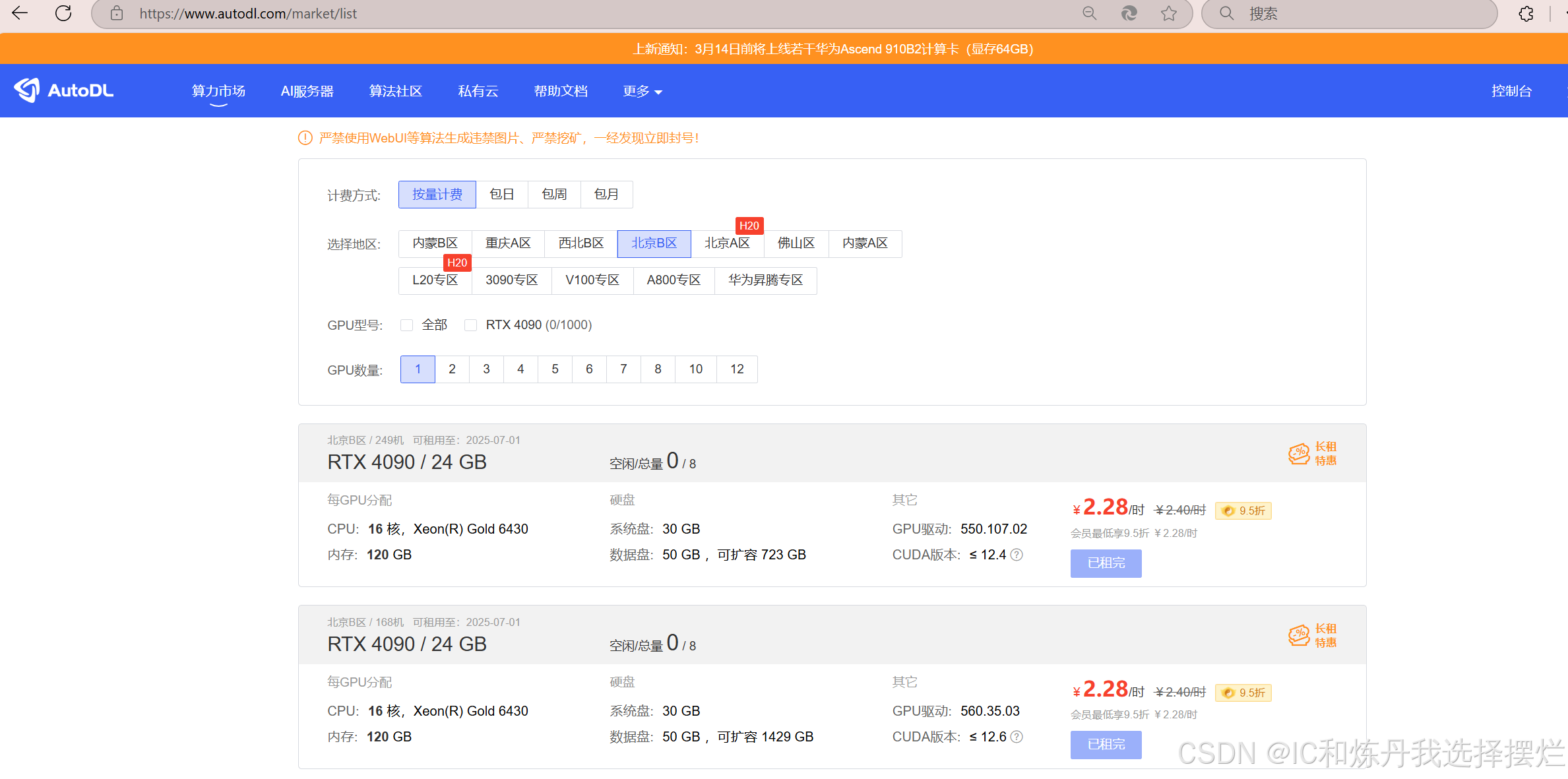The width and height of the screenshot is (1568, 779).
Task: Check the 全部 GPU model checkbox
Action: (407, 325)
